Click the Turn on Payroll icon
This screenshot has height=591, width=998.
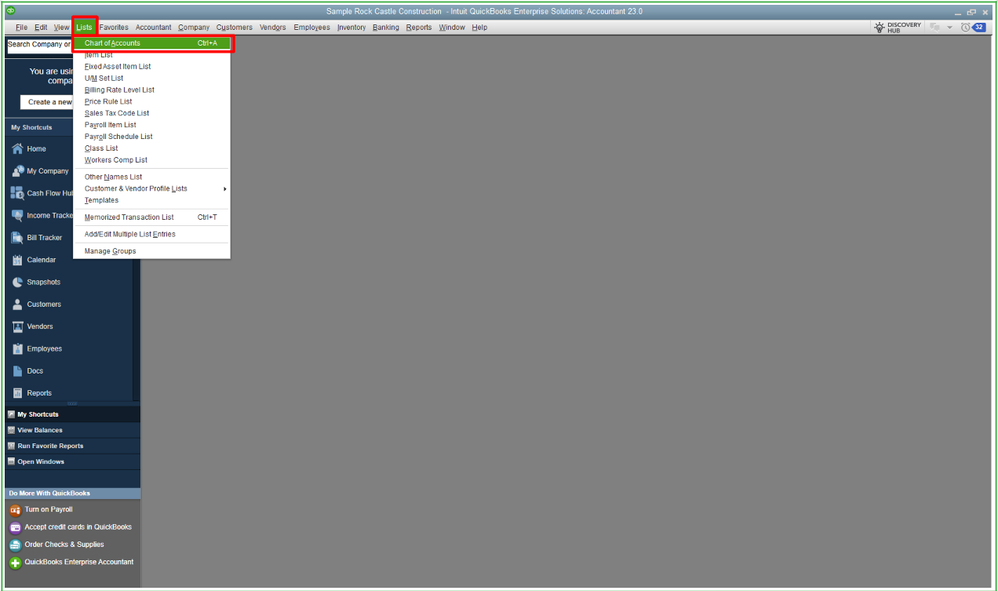(x=15, y=510)
